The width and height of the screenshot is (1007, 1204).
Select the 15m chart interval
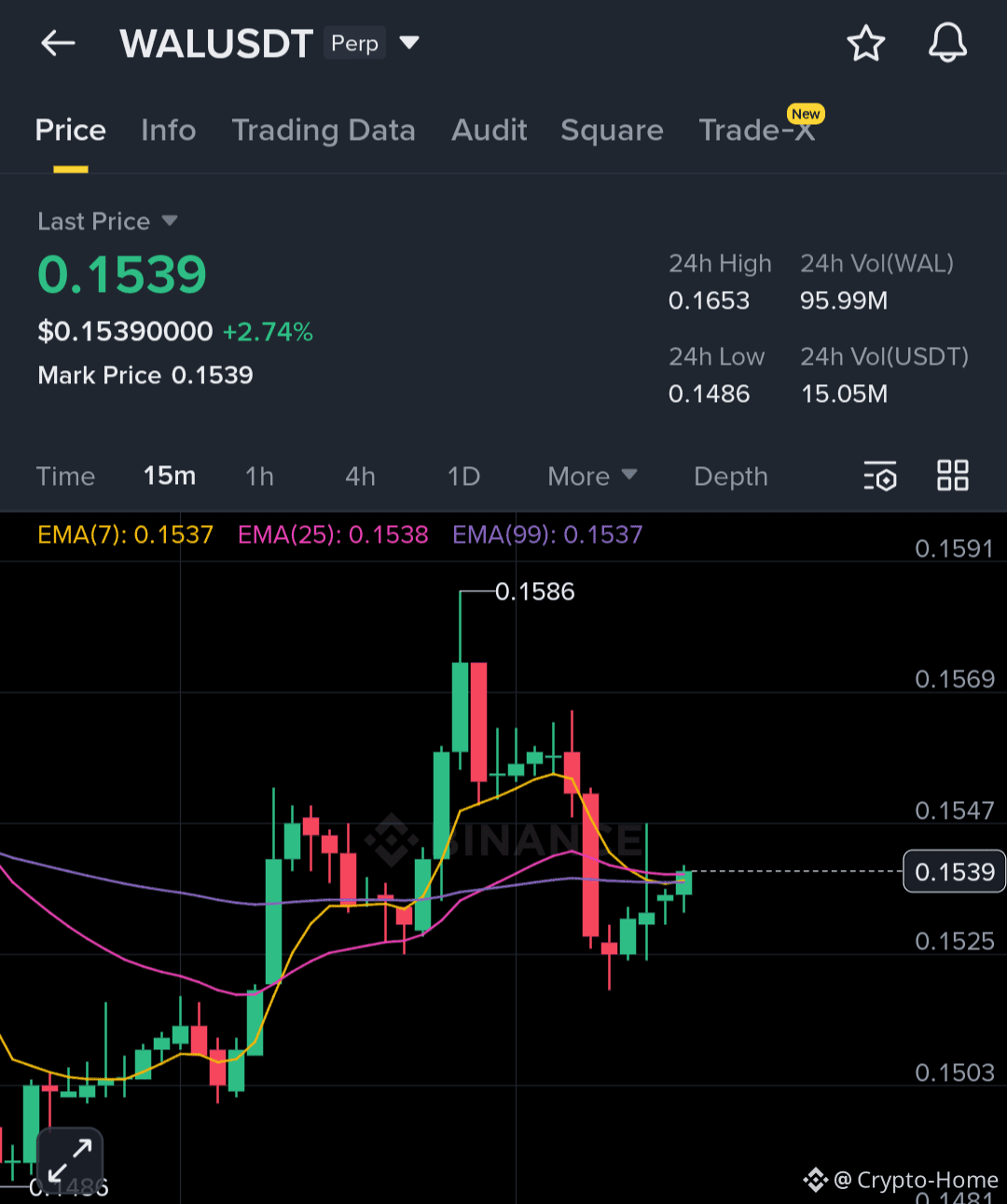tap(170, 476)
